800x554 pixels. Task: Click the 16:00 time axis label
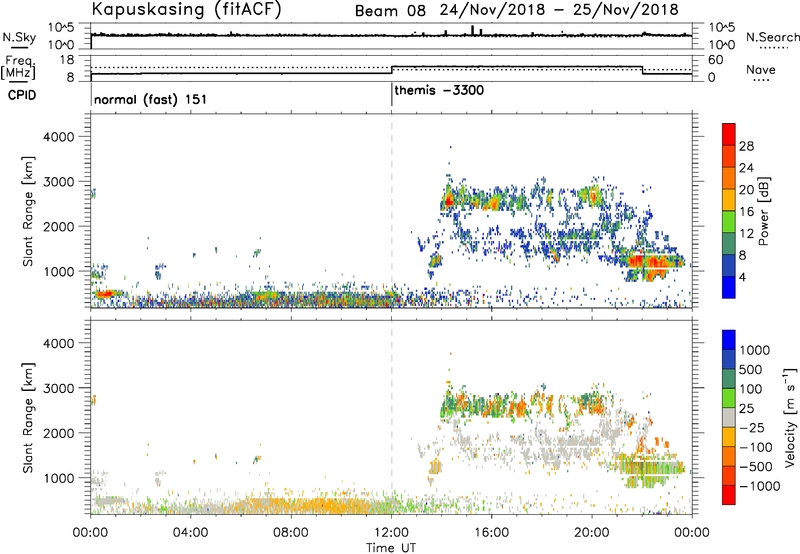(x=491, y=533)
